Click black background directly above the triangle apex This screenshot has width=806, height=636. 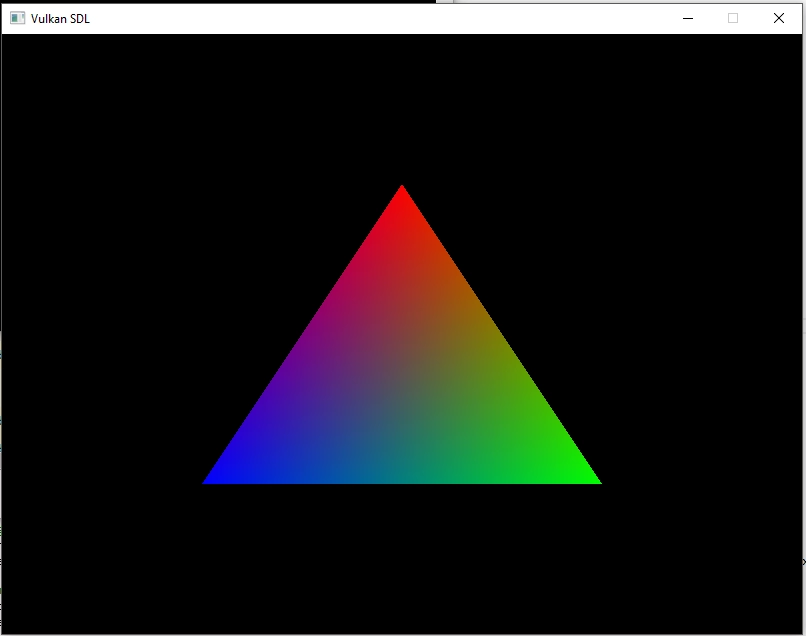click(402, 110)
